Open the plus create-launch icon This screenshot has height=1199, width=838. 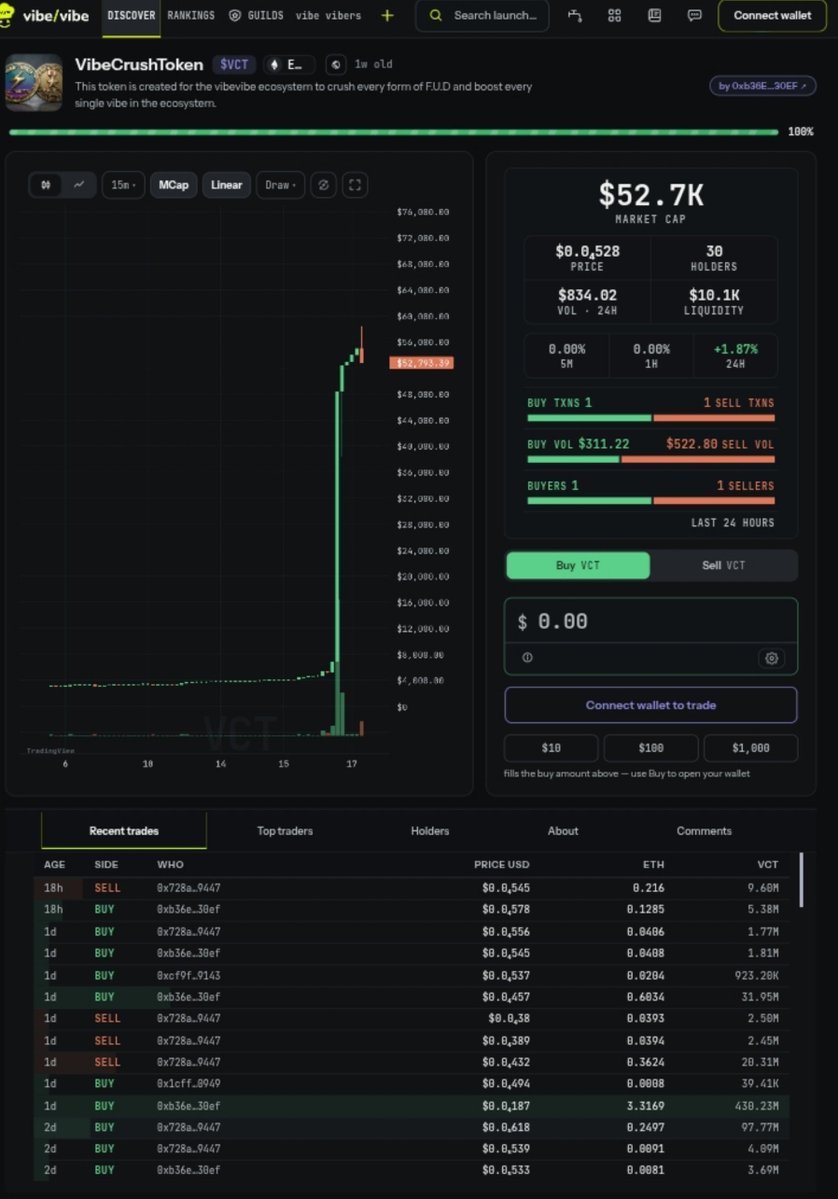[388, 15]
